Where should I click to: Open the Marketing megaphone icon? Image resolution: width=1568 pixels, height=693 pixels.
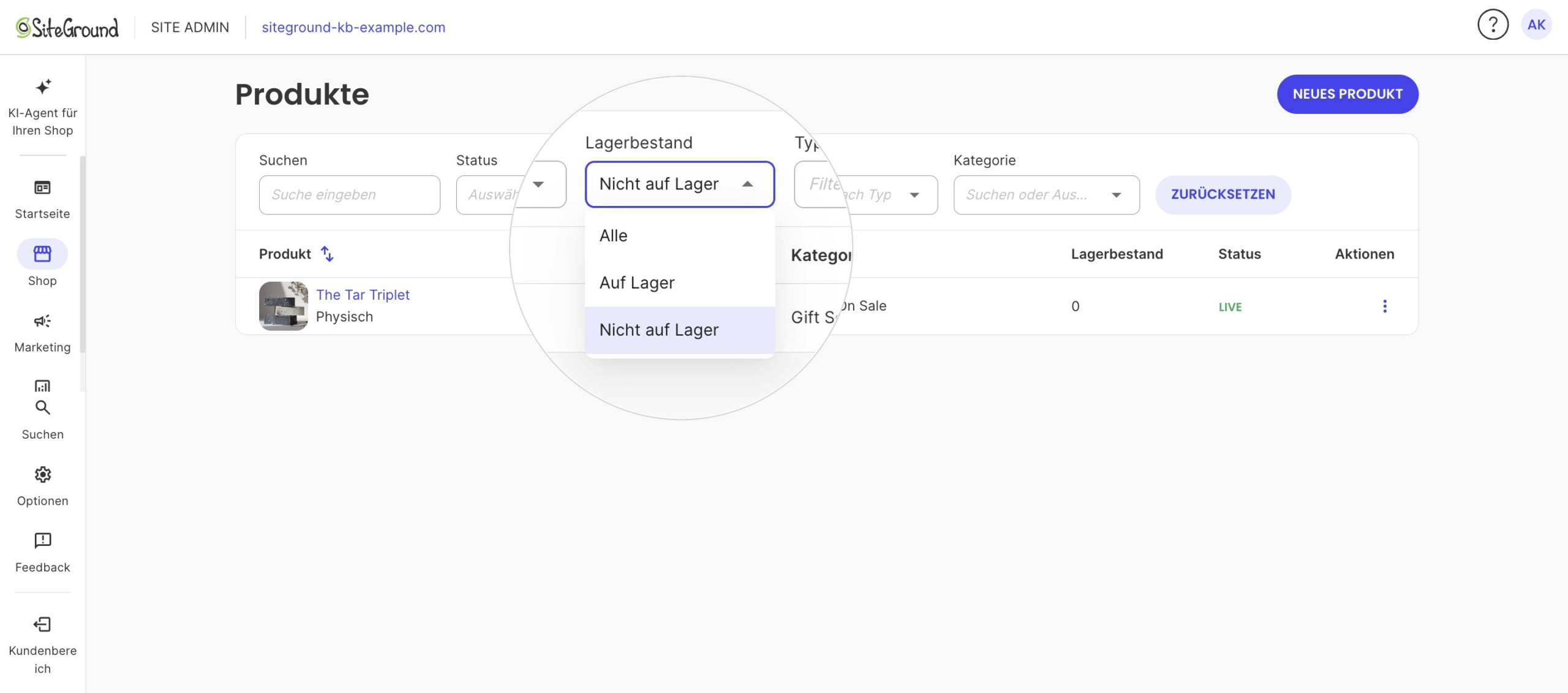(42, 320)
